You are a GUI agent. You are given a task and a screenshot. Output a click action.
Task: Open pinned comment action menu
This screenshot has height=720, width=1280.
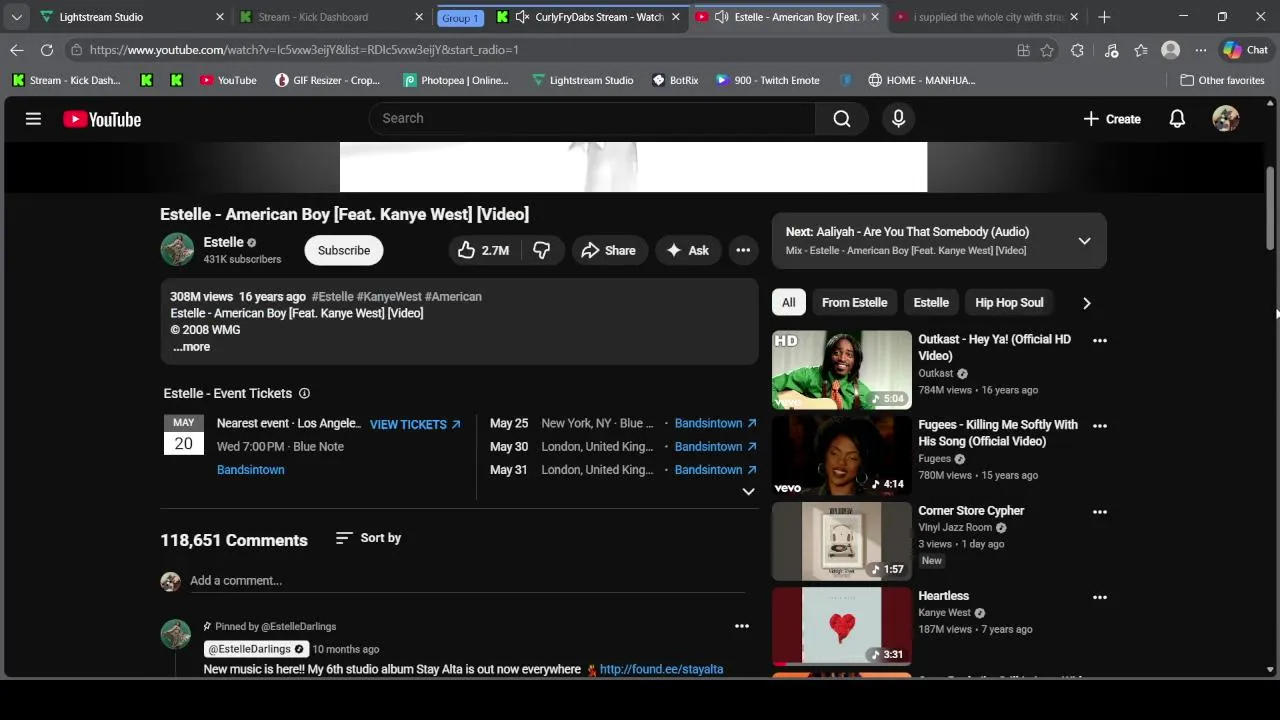tap(742, 626)
